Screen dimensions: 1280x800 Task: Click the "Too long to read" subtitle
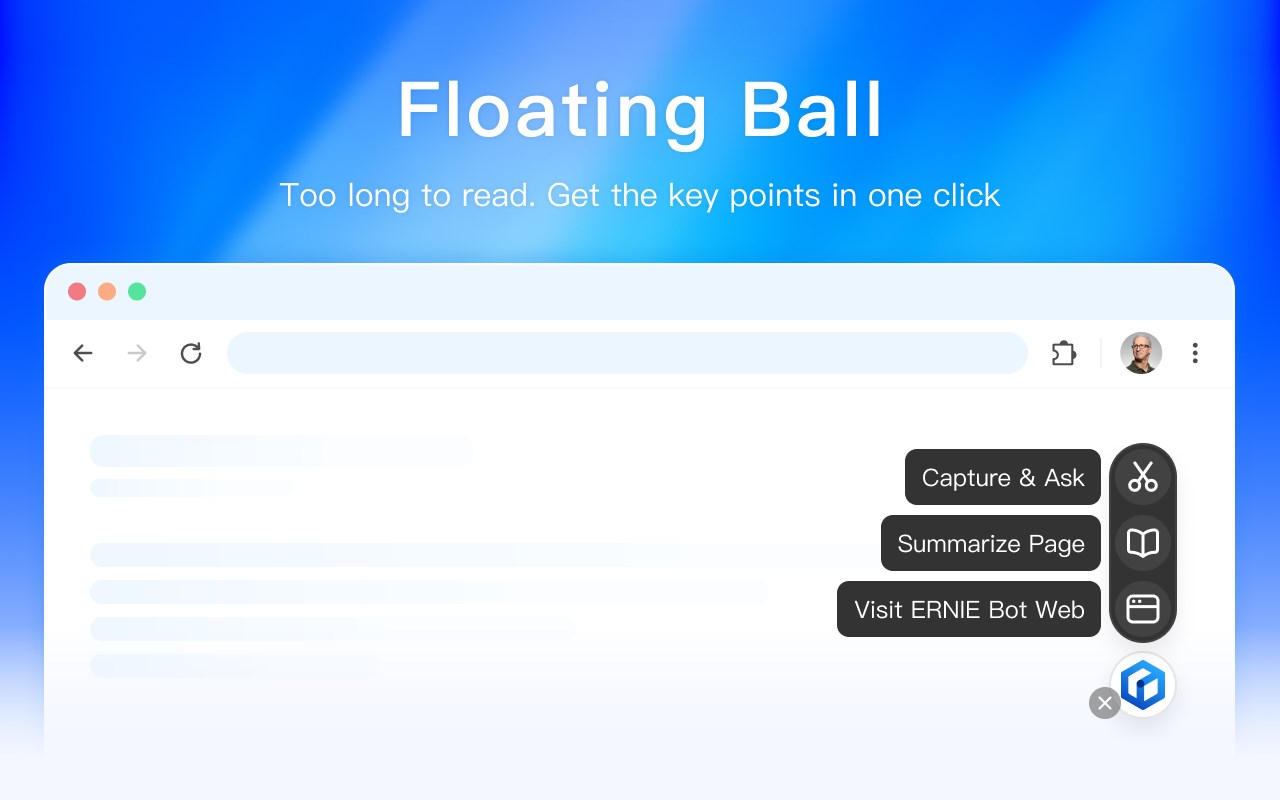point(640,195)
